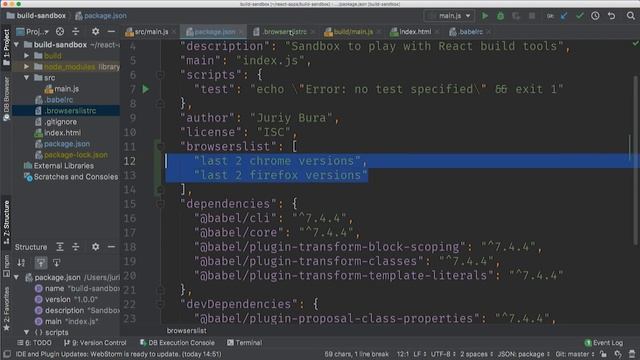Open the DB Browser side tool button

[6, 99]
